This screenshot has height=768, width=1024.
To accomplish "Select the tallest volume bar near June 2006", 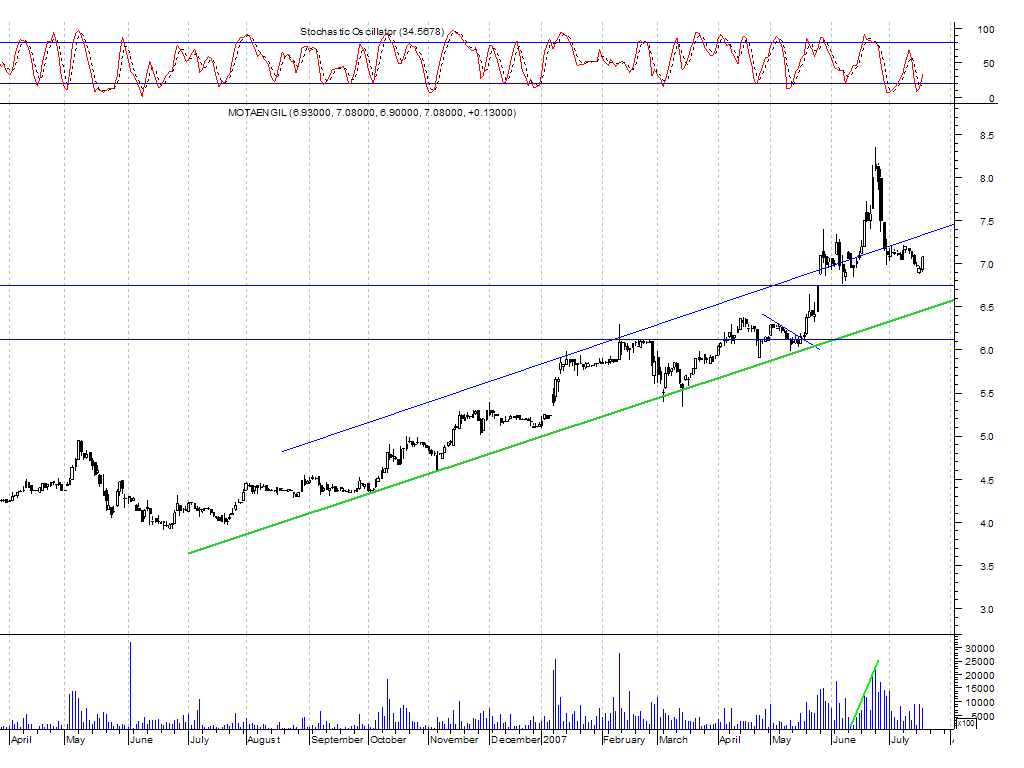I will coord(130,686).
